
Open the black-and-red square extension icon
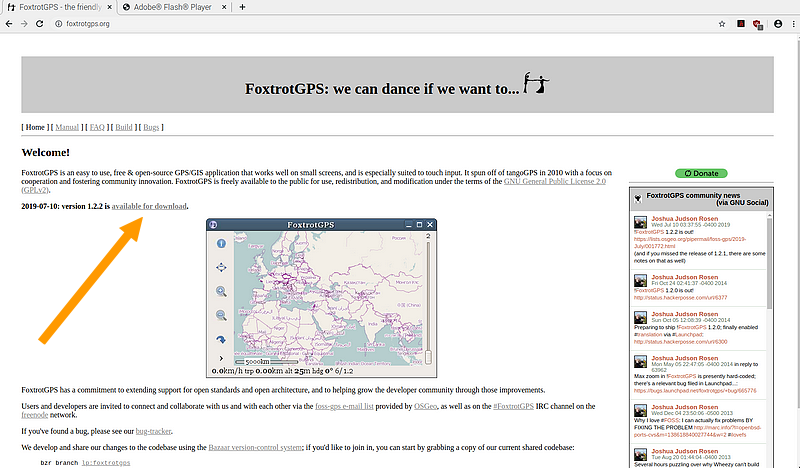tap(741, 23)
